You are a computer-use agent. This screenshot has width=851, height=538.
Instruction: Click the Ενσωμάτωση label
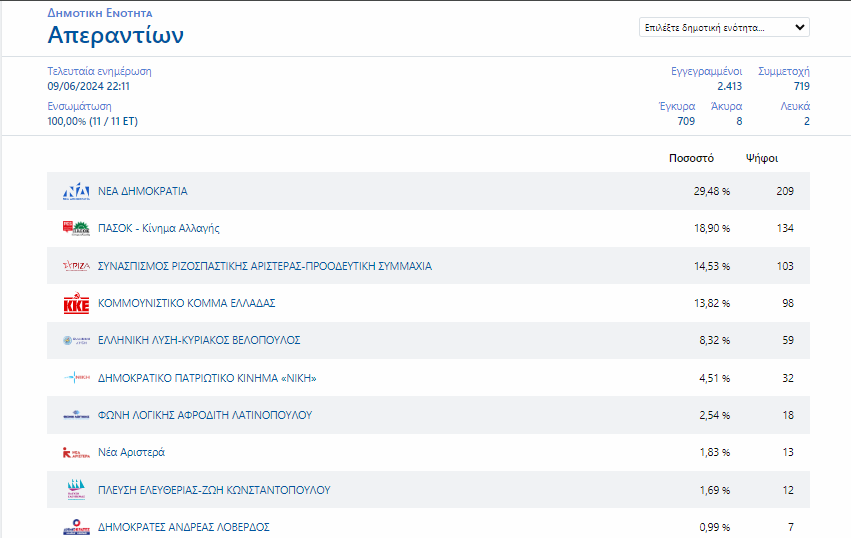pos(79,106)
